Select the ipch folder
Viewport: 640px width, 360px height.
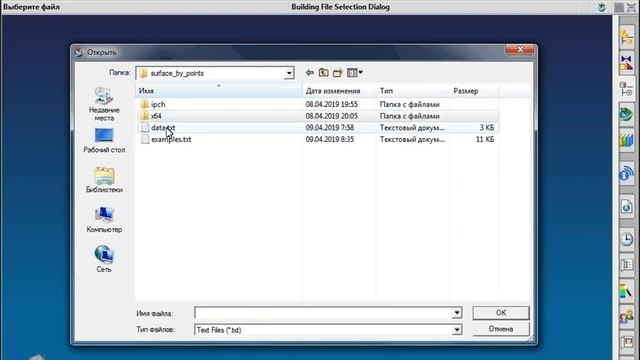point(158,104)
